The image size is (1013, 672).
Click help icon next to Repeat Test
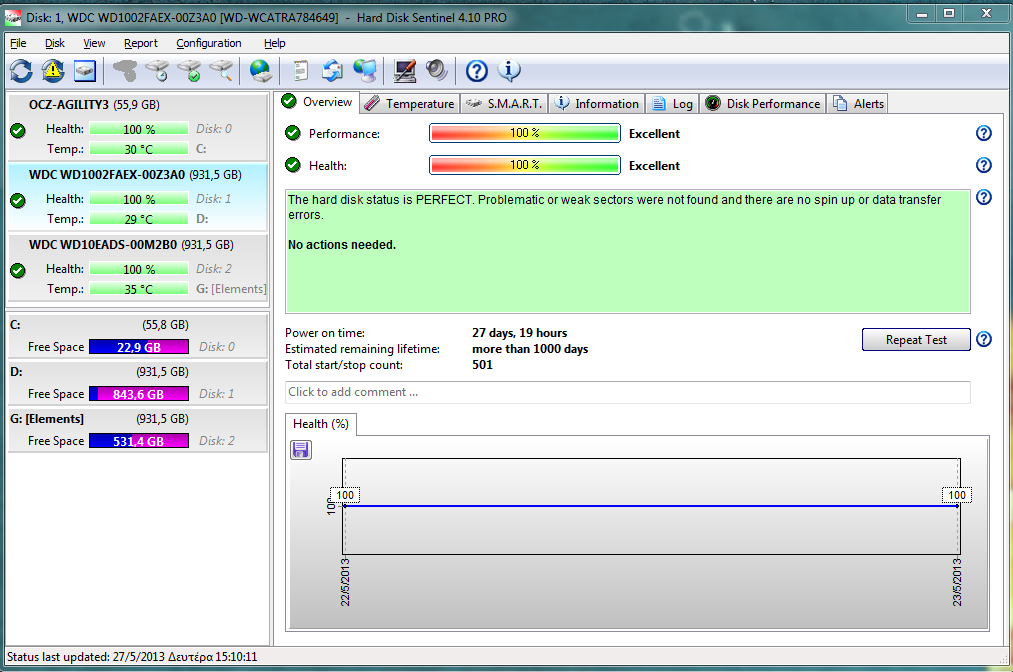point(983,339)
